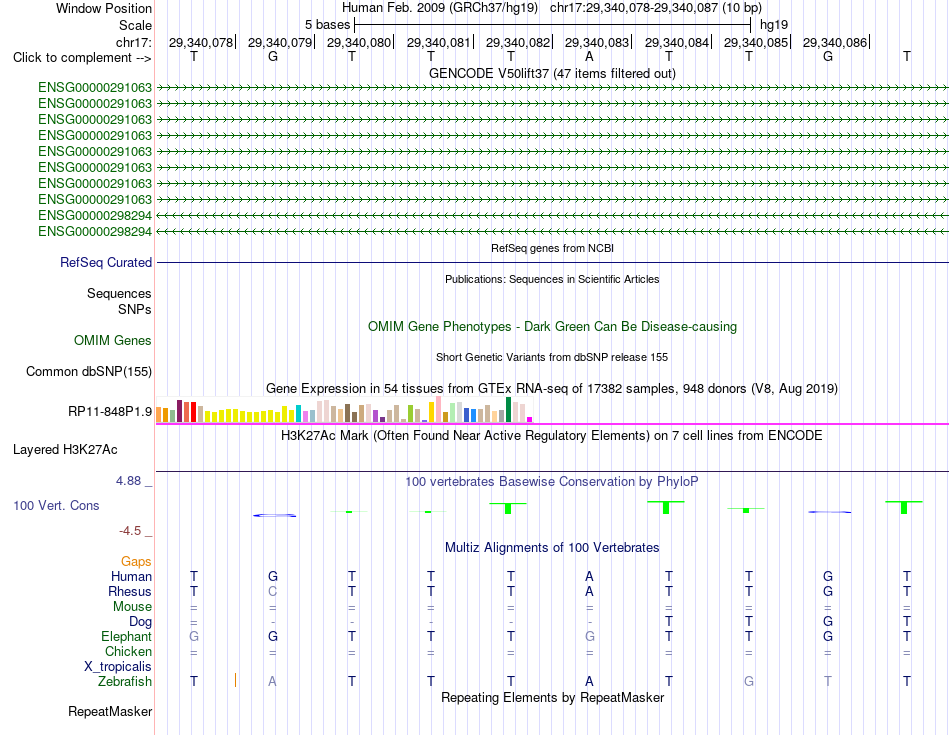The image size is (950, 735).
Task: Click the magenta RP11-848P1.9 gene line
Action: tap(552, 424)
